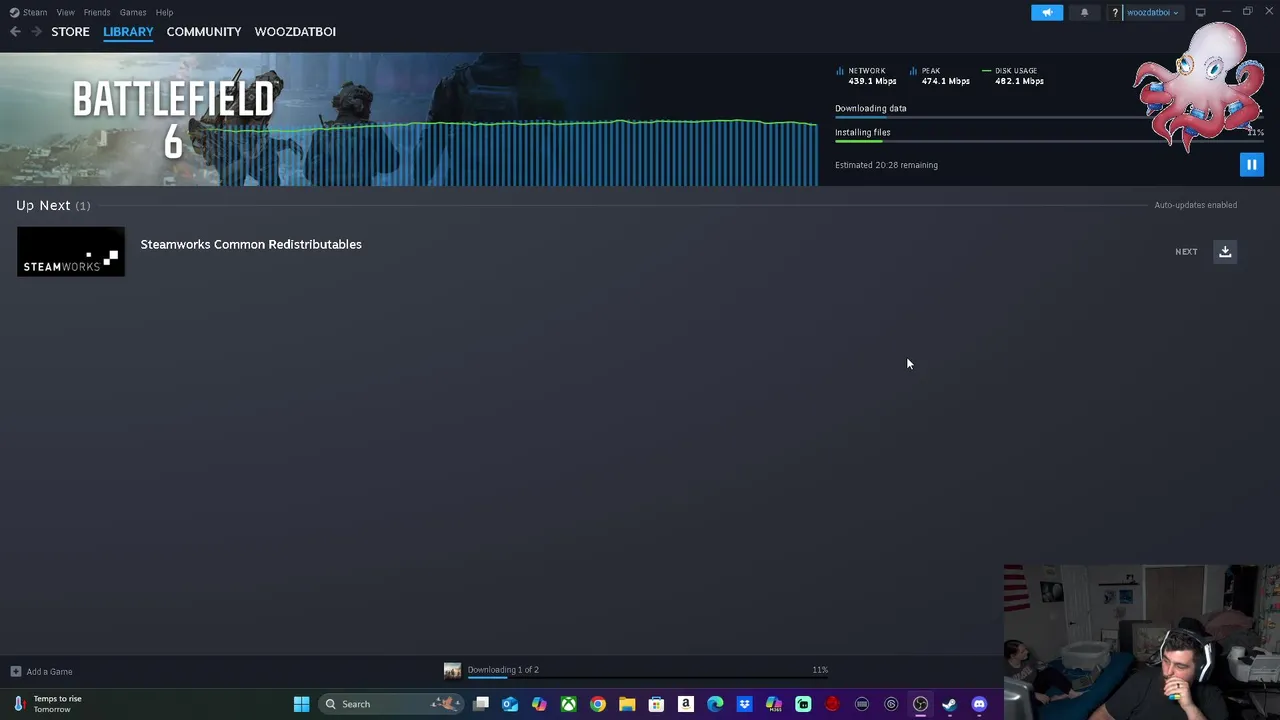Viewport: 1280px width, 720px height.
Task: Click the taskbar Search box
Action: (390, 704)
